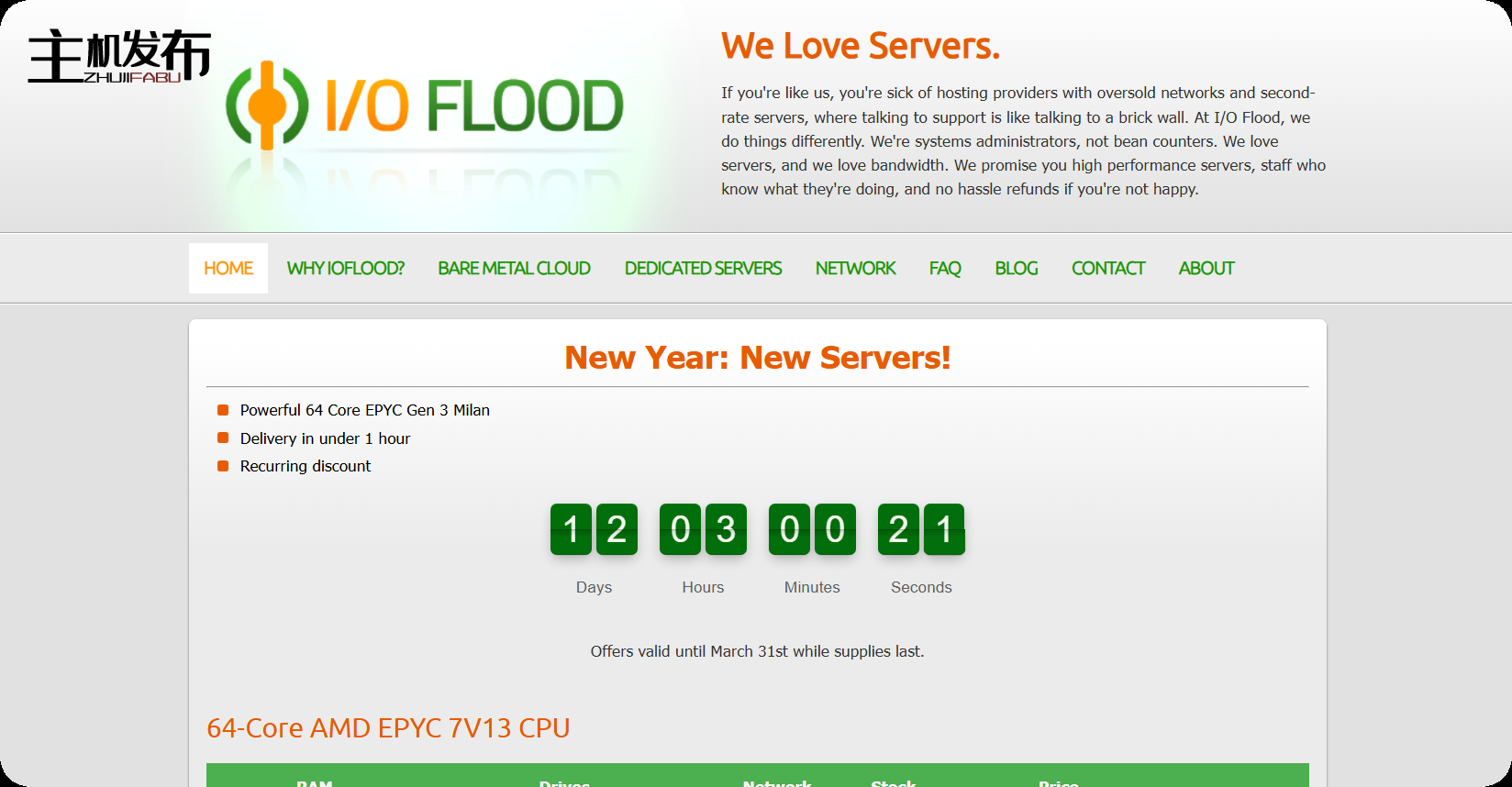Click the Hours countdown tiles

(703, 529)
